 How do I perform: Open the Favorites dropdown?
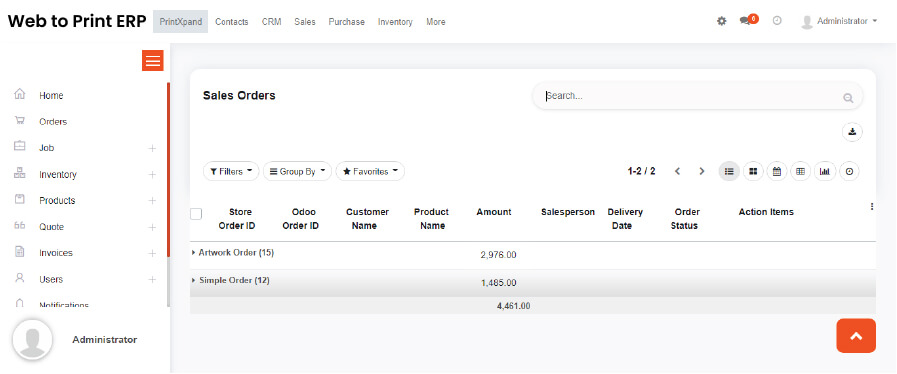[370, 171]
